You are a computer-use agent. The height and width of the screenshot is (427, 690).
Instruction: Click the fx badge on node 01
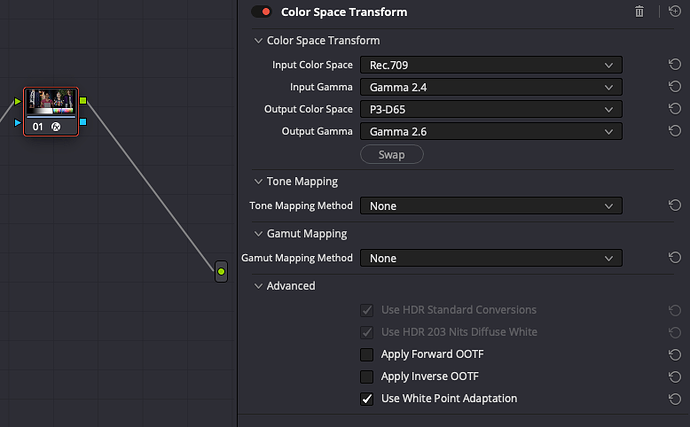click(56, 127)
